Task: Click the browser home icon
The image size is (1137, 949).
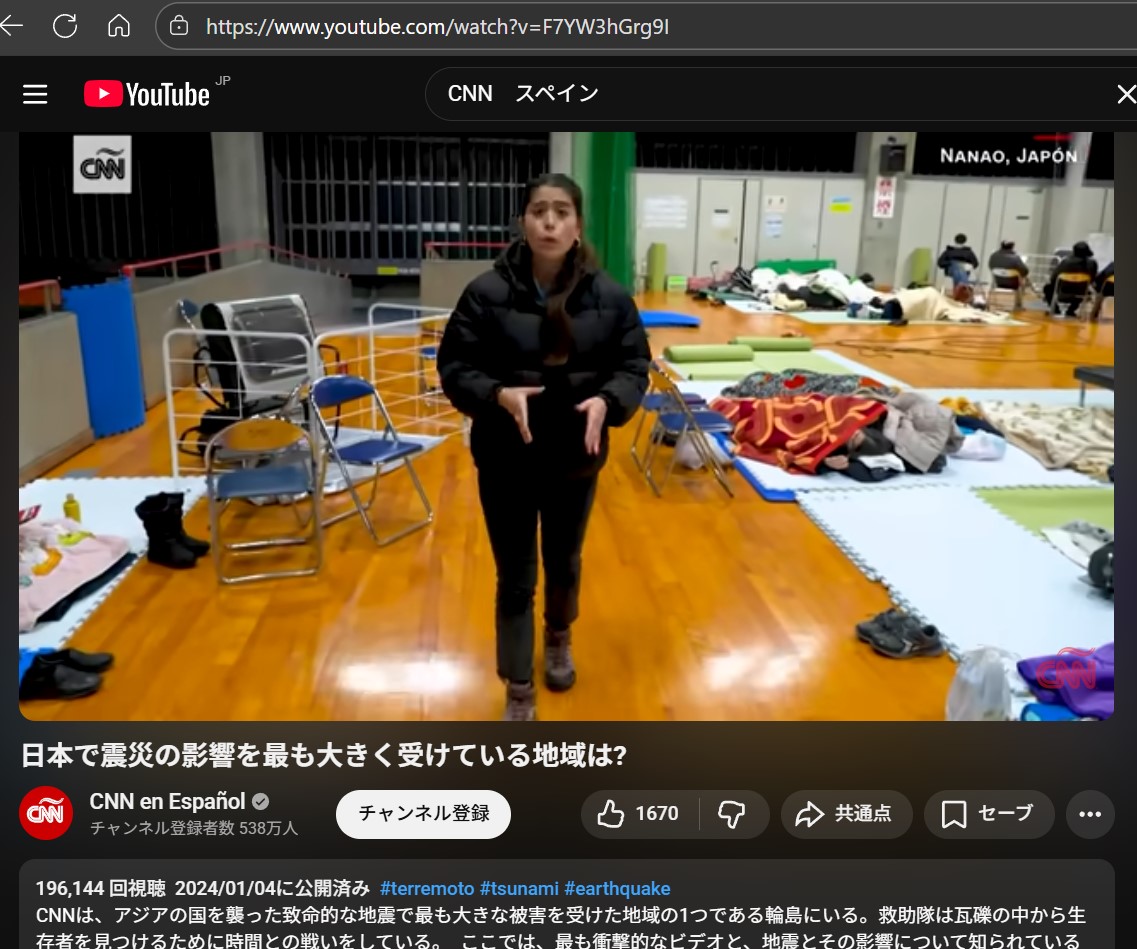Action: pyautogui.click(x=119, y=26)
